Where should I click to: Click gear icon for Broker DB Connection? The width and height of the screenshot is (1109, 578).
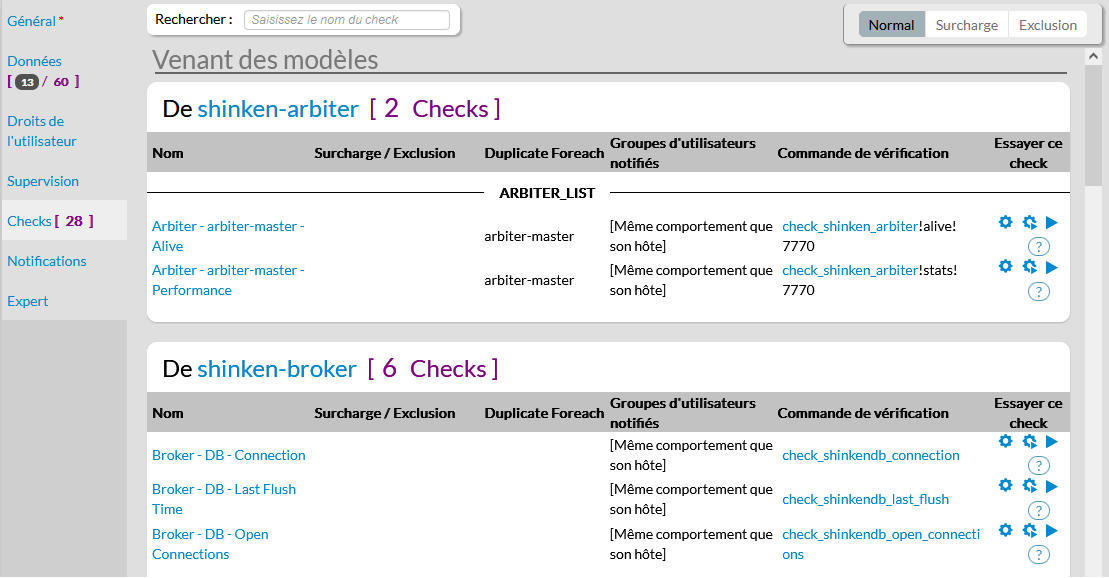(x=1006, y=441)
